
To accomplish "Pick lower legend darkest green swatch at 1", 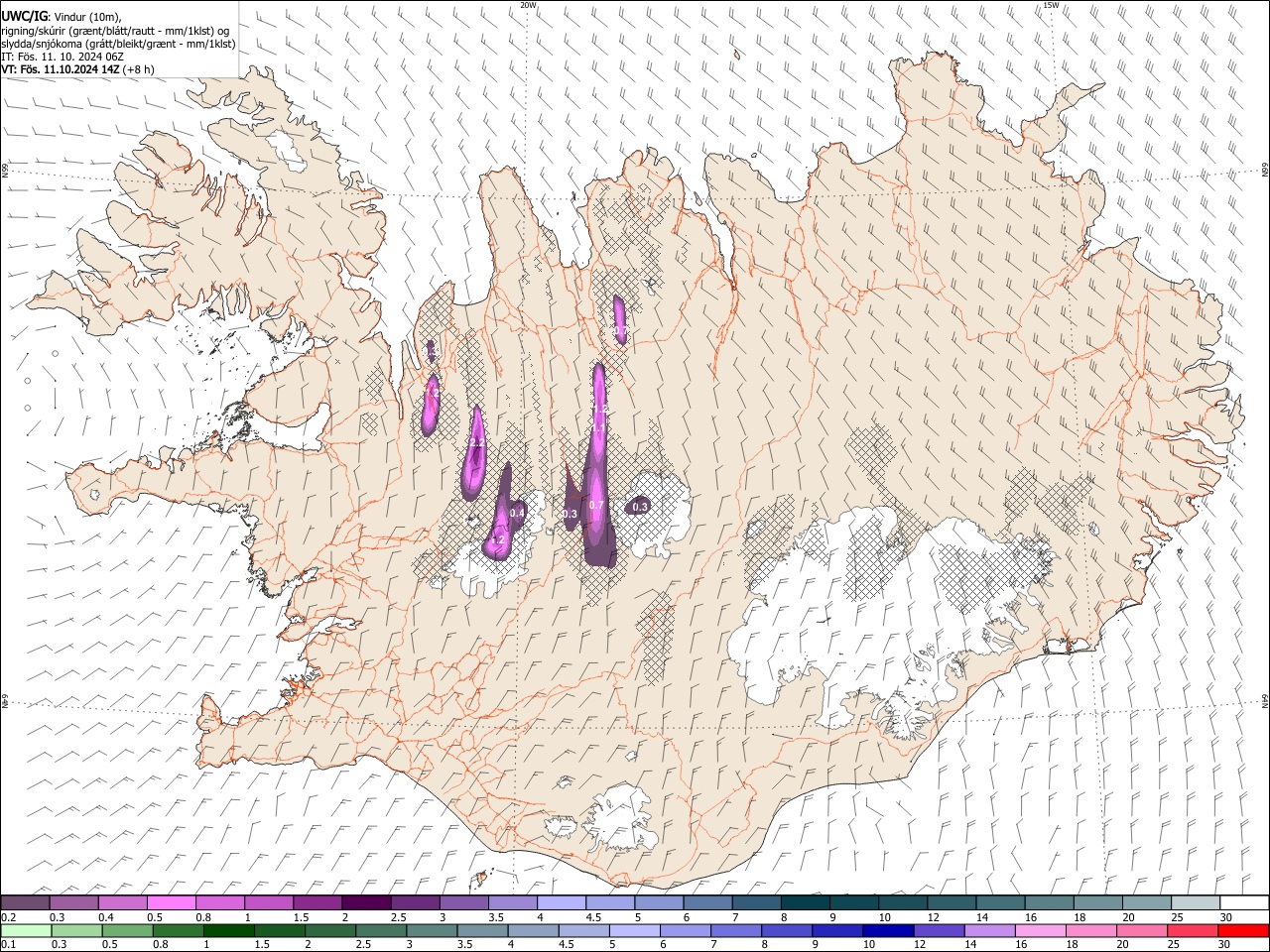I will (228, 931).
